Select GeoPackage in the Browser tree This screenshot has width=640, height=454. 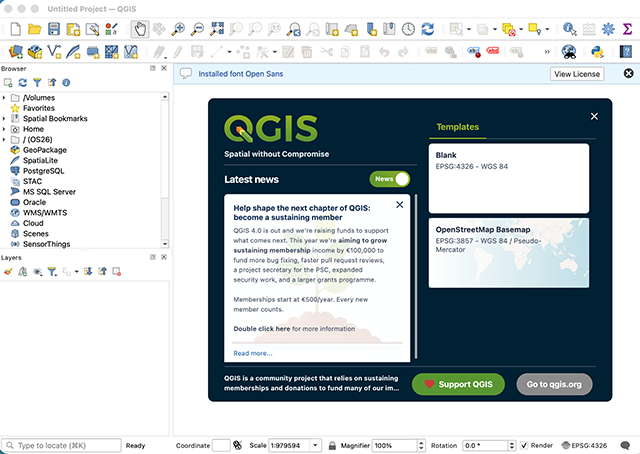pyautogui.click(x=44, y=150)
